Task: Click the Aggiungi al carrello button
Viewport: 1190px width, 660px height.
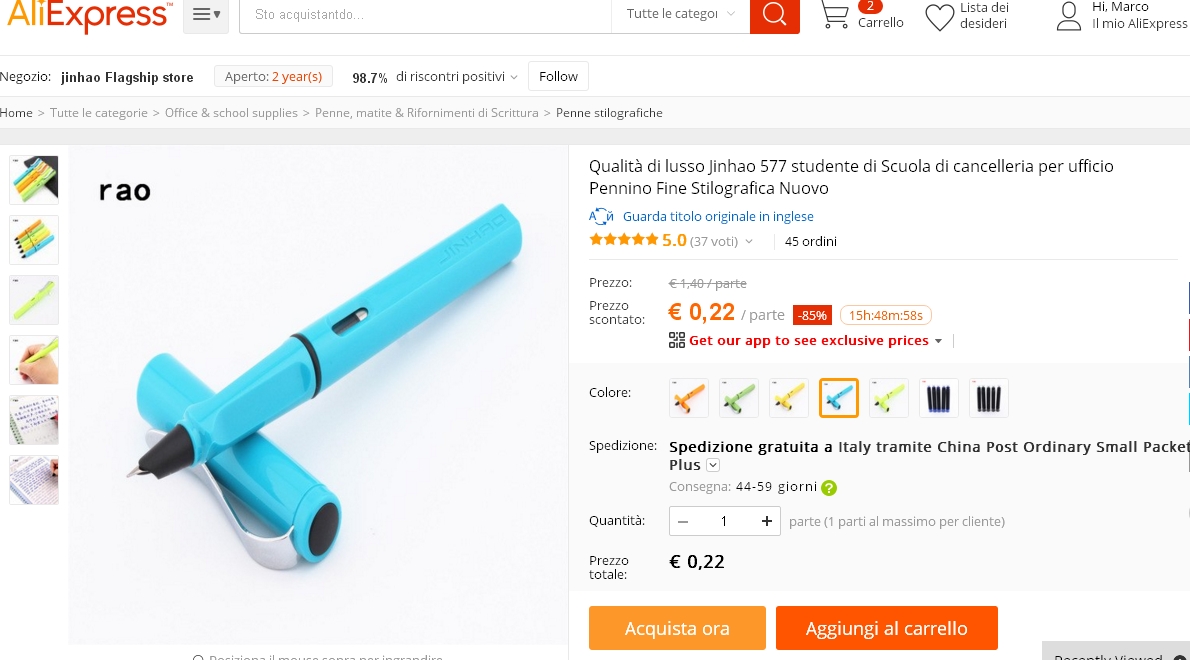Action: 886,628
